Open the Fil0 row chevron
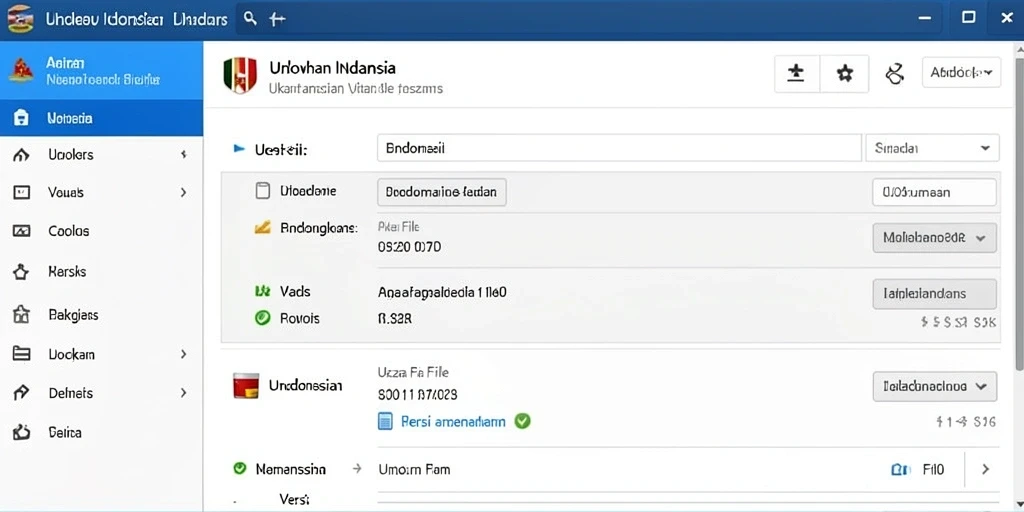Viewport: 1024px width, 512px height. point(985,469)
